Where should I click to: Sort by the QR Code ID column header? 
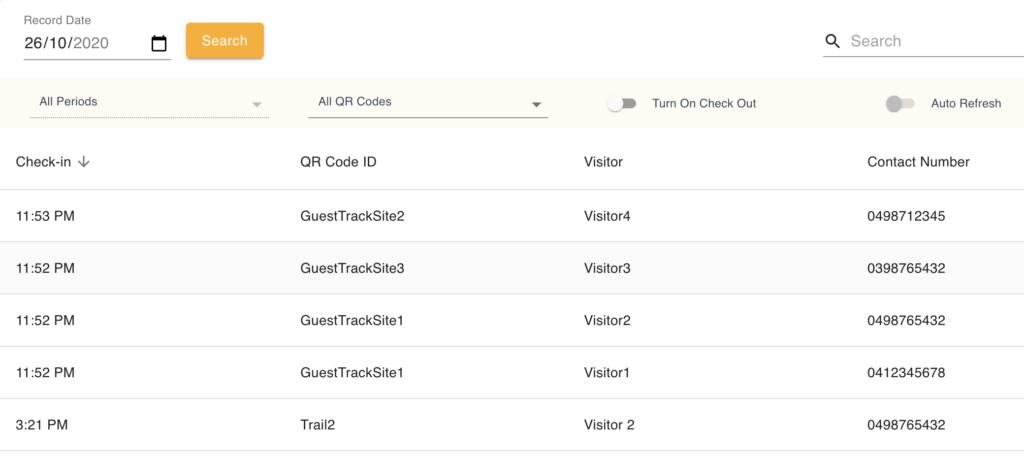338,162
